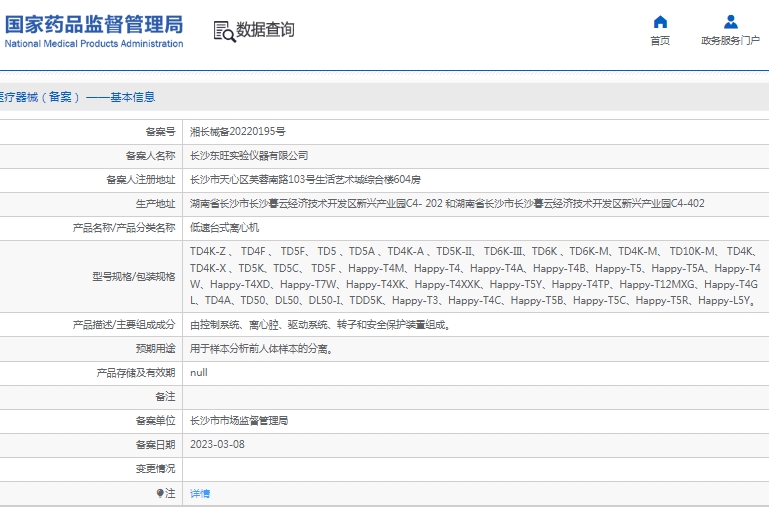The image size is (769, 513).
Task: Select company name 长沙东旺实验仪器有限公司
Action: (x=249, y=155)
